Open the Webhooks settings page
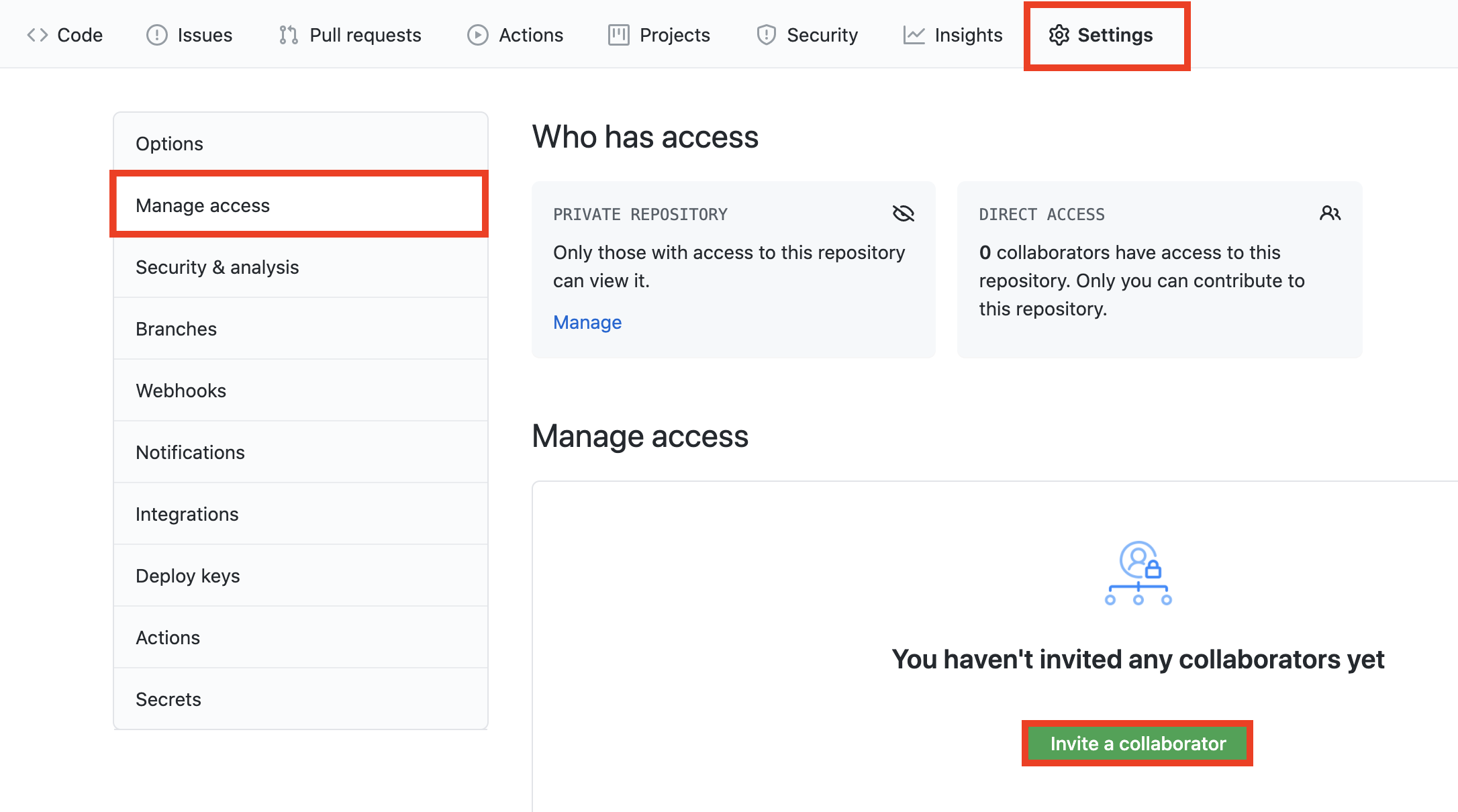Viewport: 1458px width, 812px height. [181, 391]
